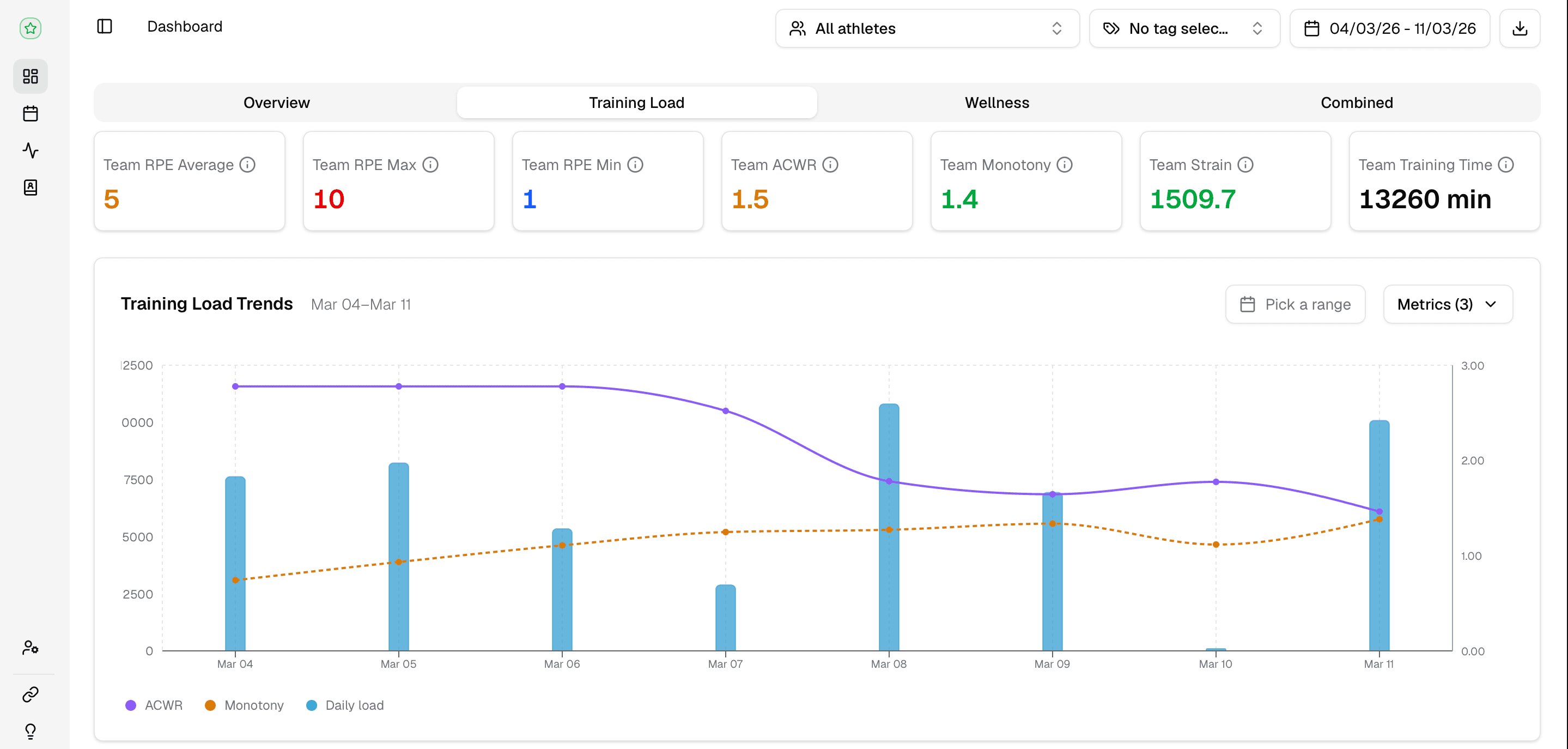Click the Mar 11 daily load bar

point(1379,536)
